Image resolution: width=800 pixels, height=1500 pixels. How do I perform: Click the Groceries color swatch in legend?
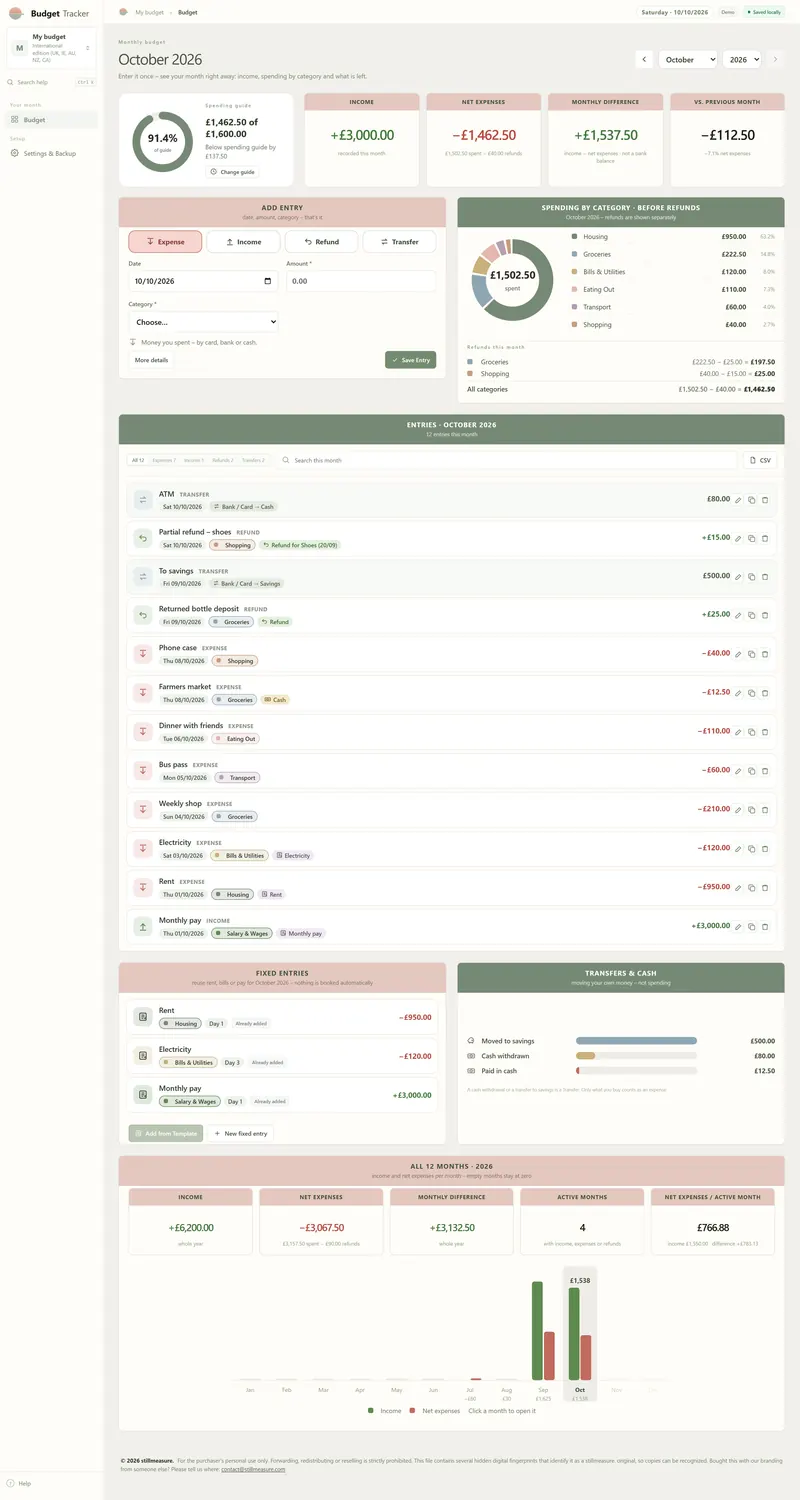coord(574,254)
